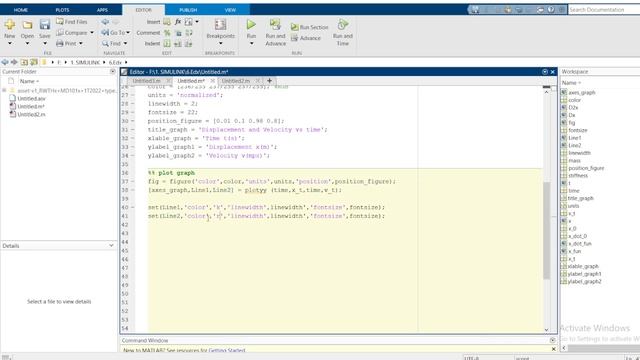The width and height of the screenshot is (640, 360).
Task: Click the 1.SIMULINK folder in the address path
Action: [85, 62]
